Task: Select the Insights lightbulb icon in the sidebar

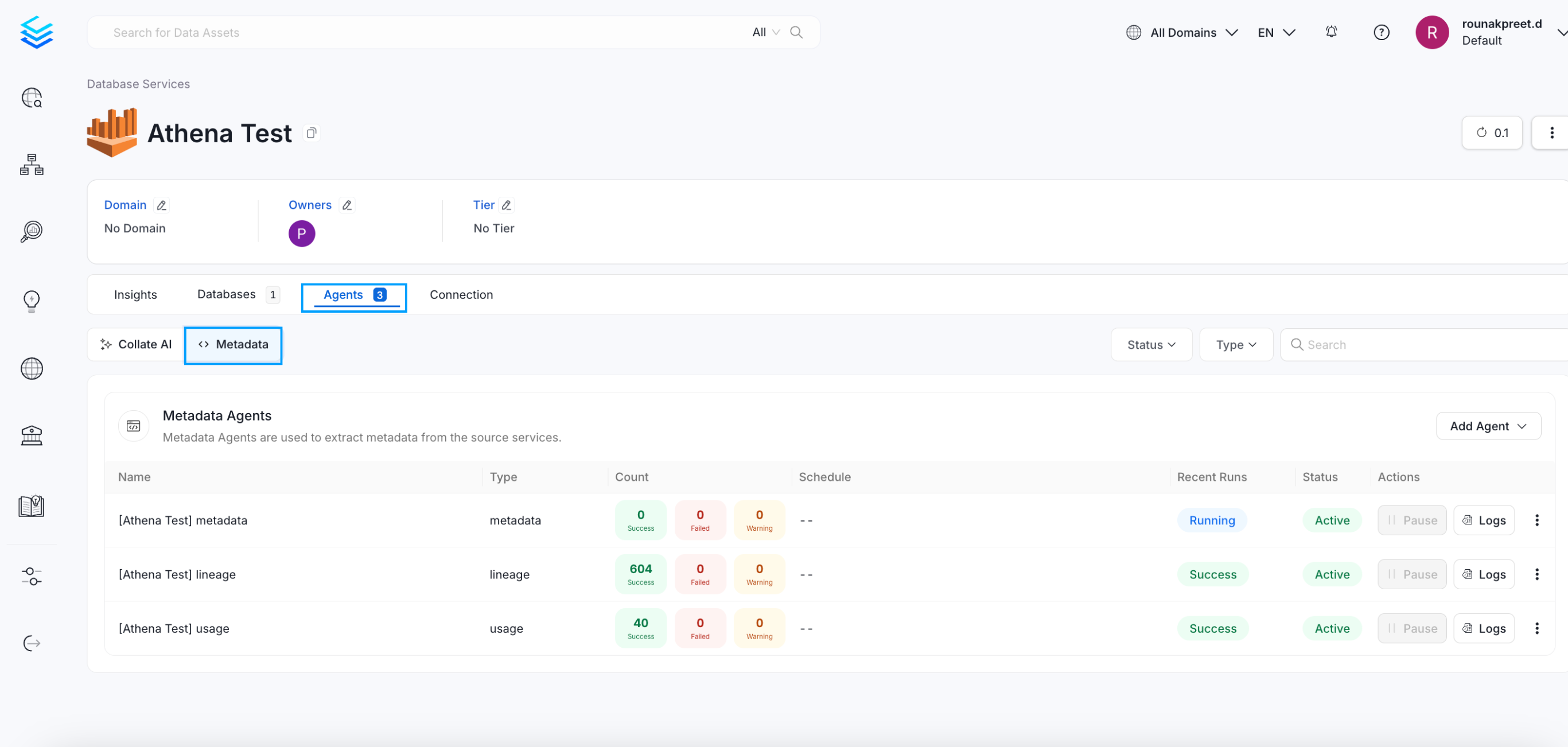Action: [x=32, y=301]
